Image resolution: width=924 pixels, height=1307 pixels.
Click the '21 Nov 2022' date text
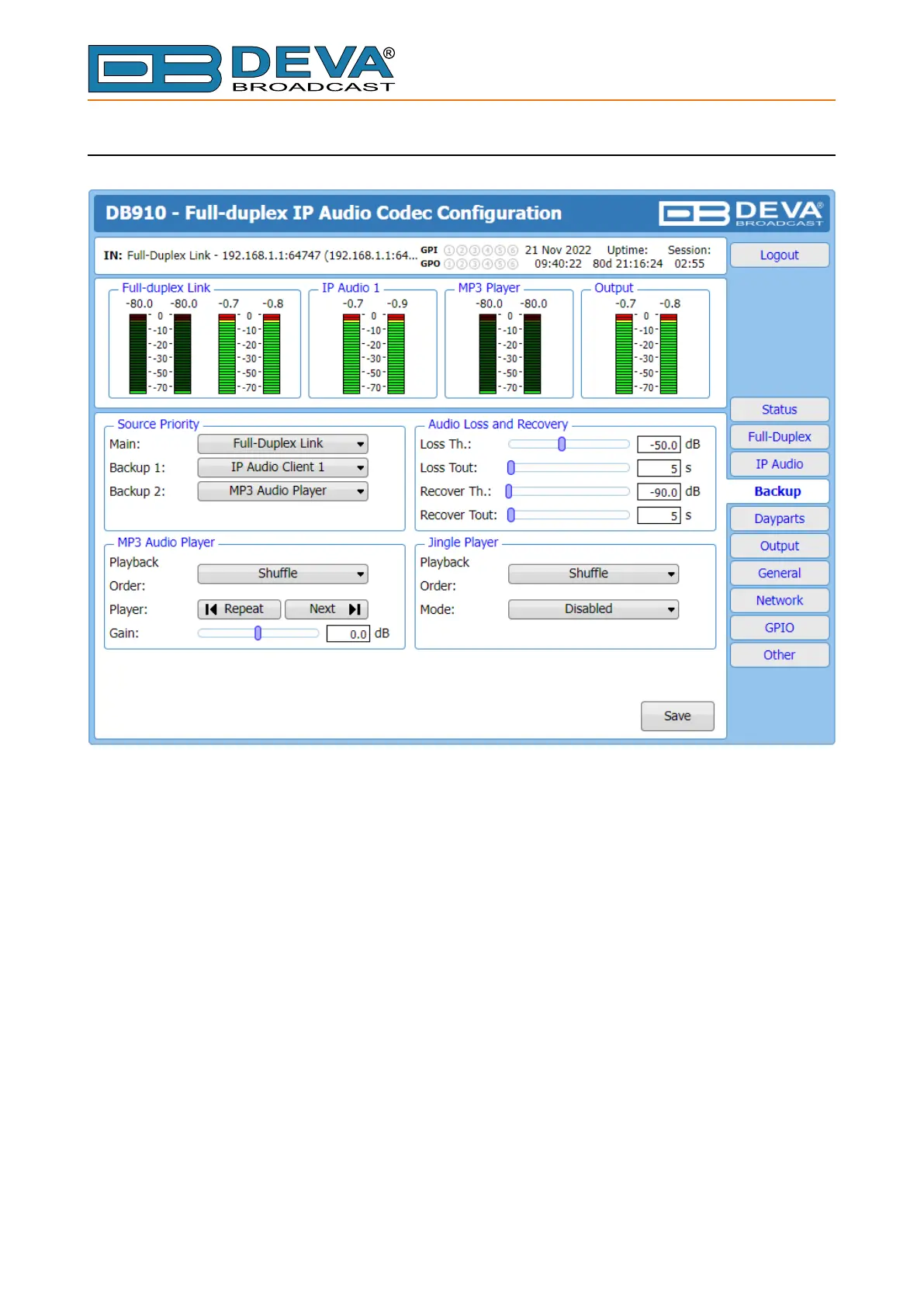coord(558,250)
